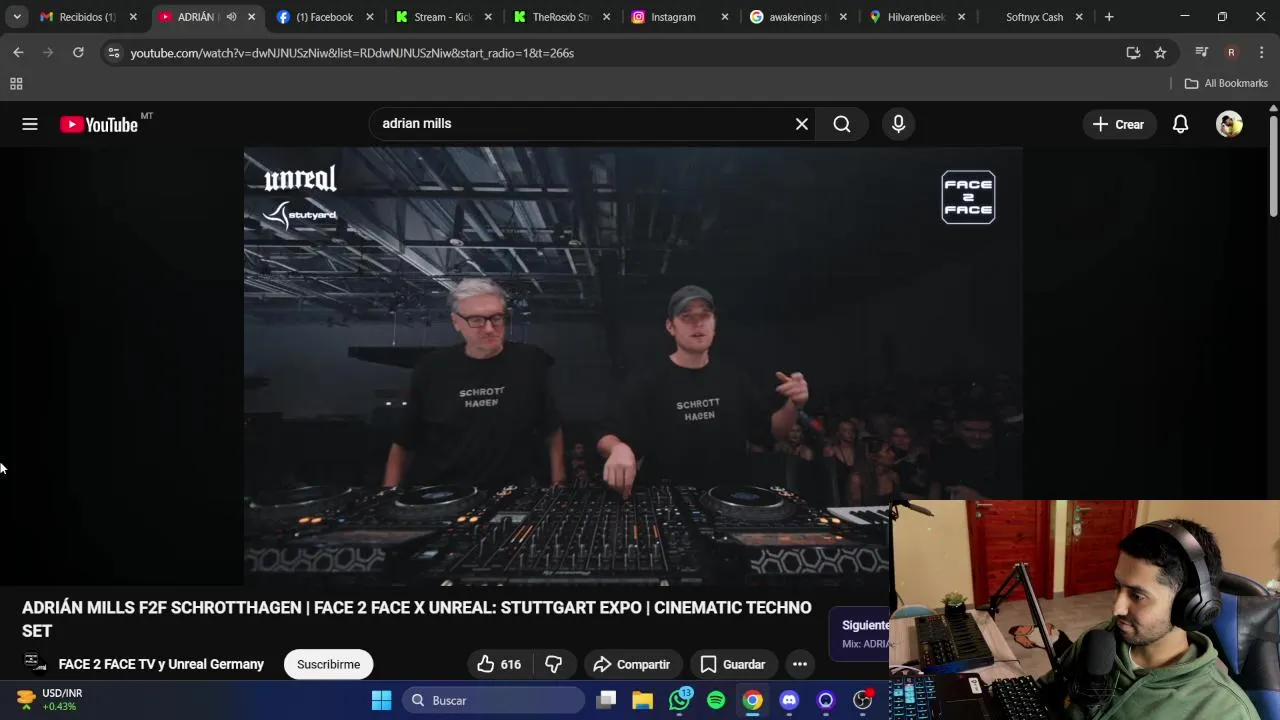Mute the ADRIÁN YouTube tab audio
The width and height of the screenshot is (1280, 720).
[231, 17]
